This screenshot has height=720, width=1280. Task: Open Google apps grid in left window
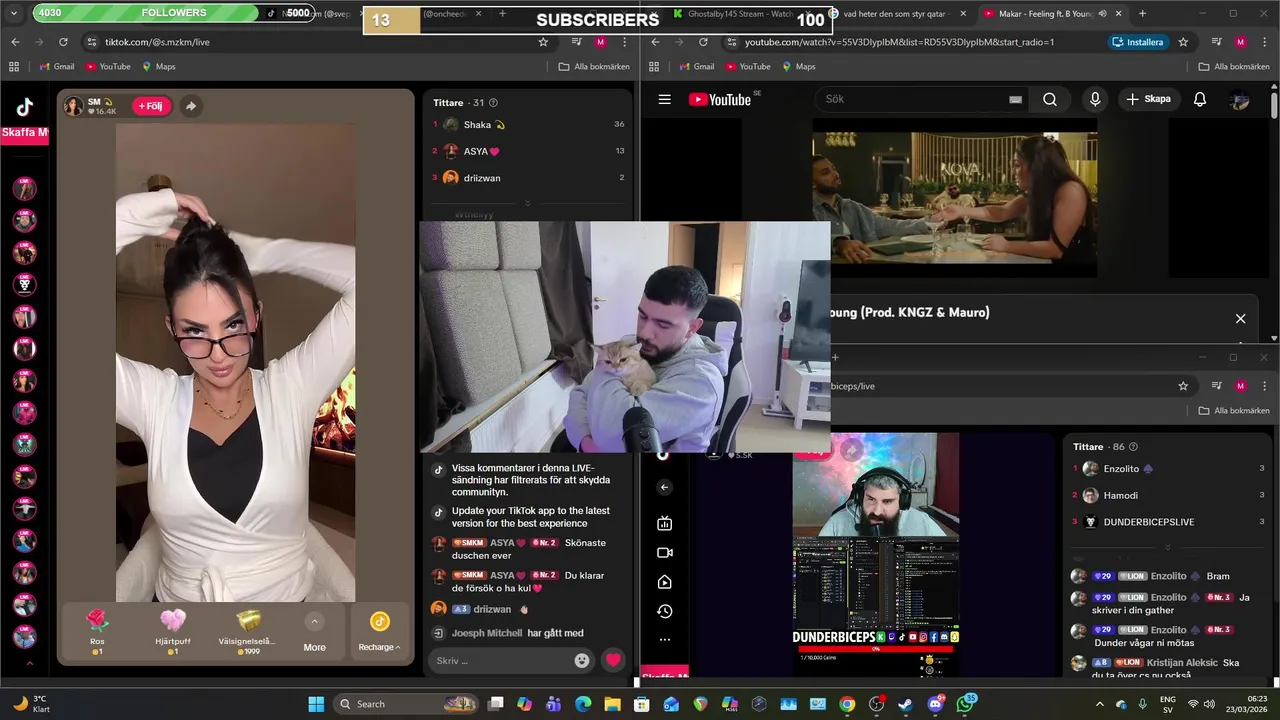[x=14, y=67]
